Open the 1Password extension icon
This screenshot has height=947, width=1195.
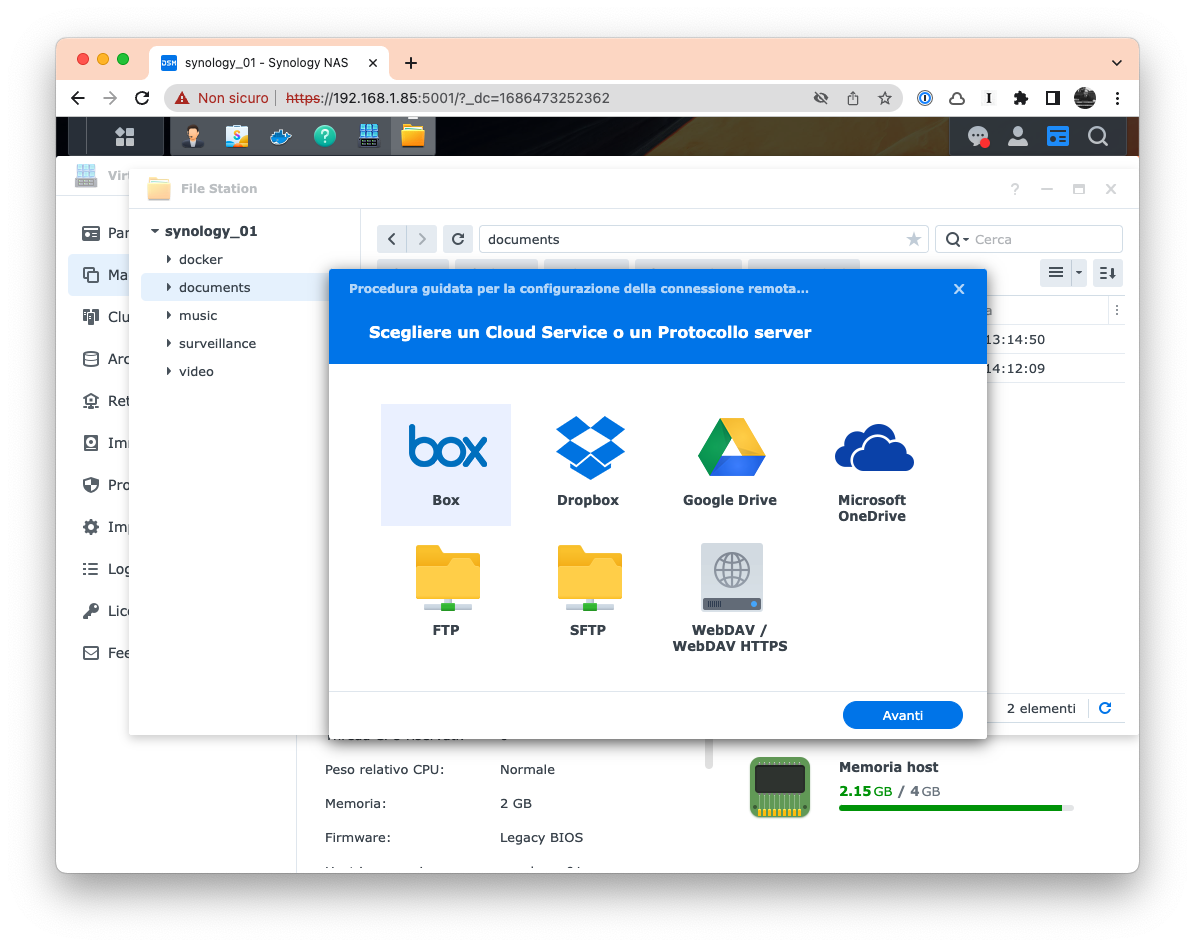pyautogui.click(x=924, y=98)
